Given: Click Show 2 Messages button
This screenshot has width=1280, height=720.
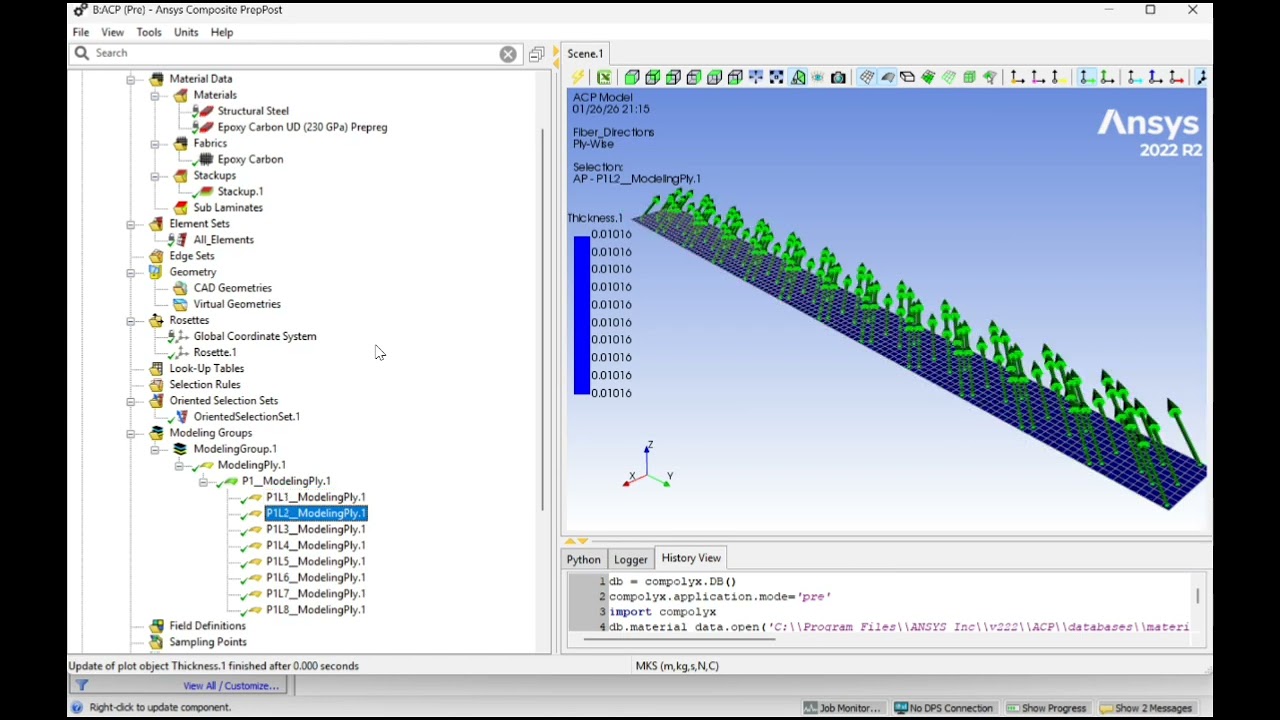Looking at the screenshot, I should click(1146, 707).
